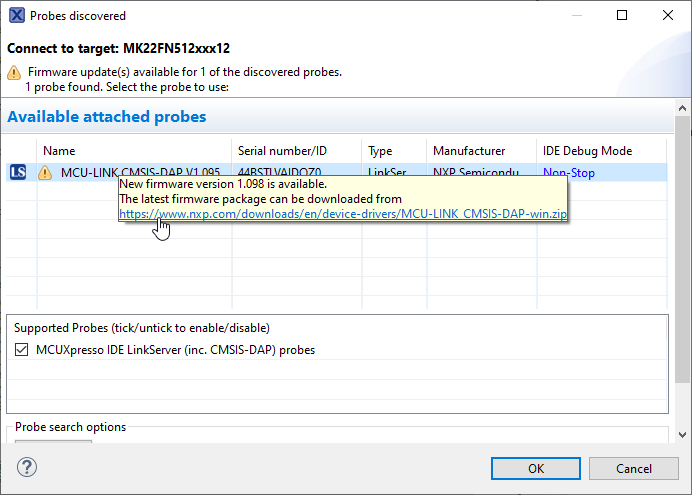The height and width of the screenshot is (495, 692).
Task: Click the warning icon beside the MCU-LINK probe name
Action: (45, 173)
